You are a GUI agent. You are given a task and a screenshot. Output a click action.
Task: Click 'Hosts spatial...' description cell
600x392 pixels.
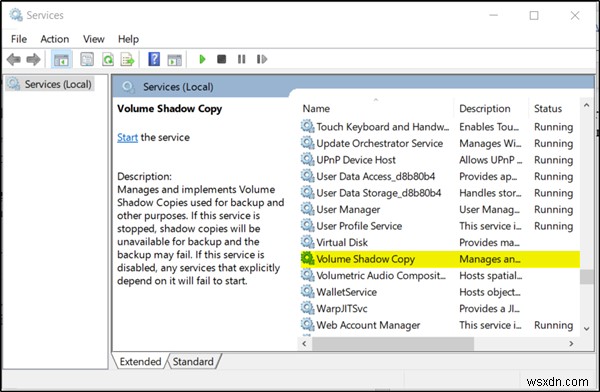[x=491, y=275]
